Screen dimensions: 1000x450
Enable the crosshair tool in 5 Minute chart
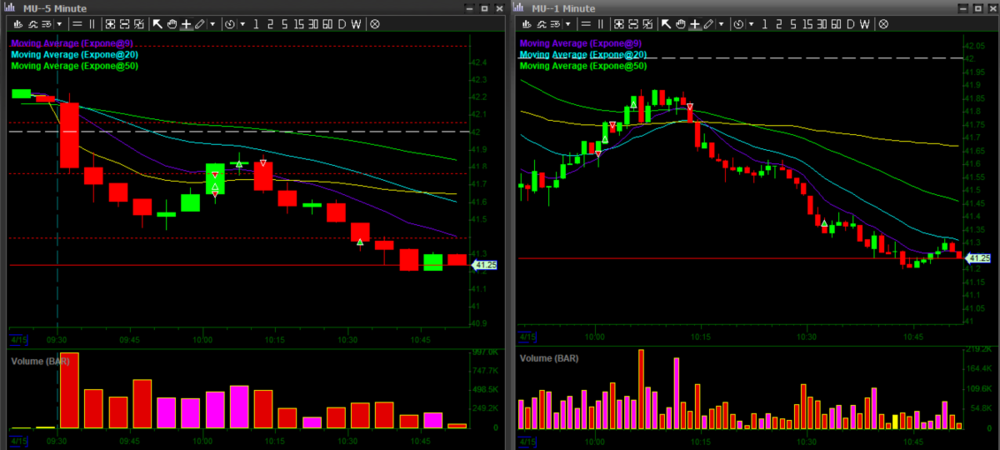coord(186,23)
